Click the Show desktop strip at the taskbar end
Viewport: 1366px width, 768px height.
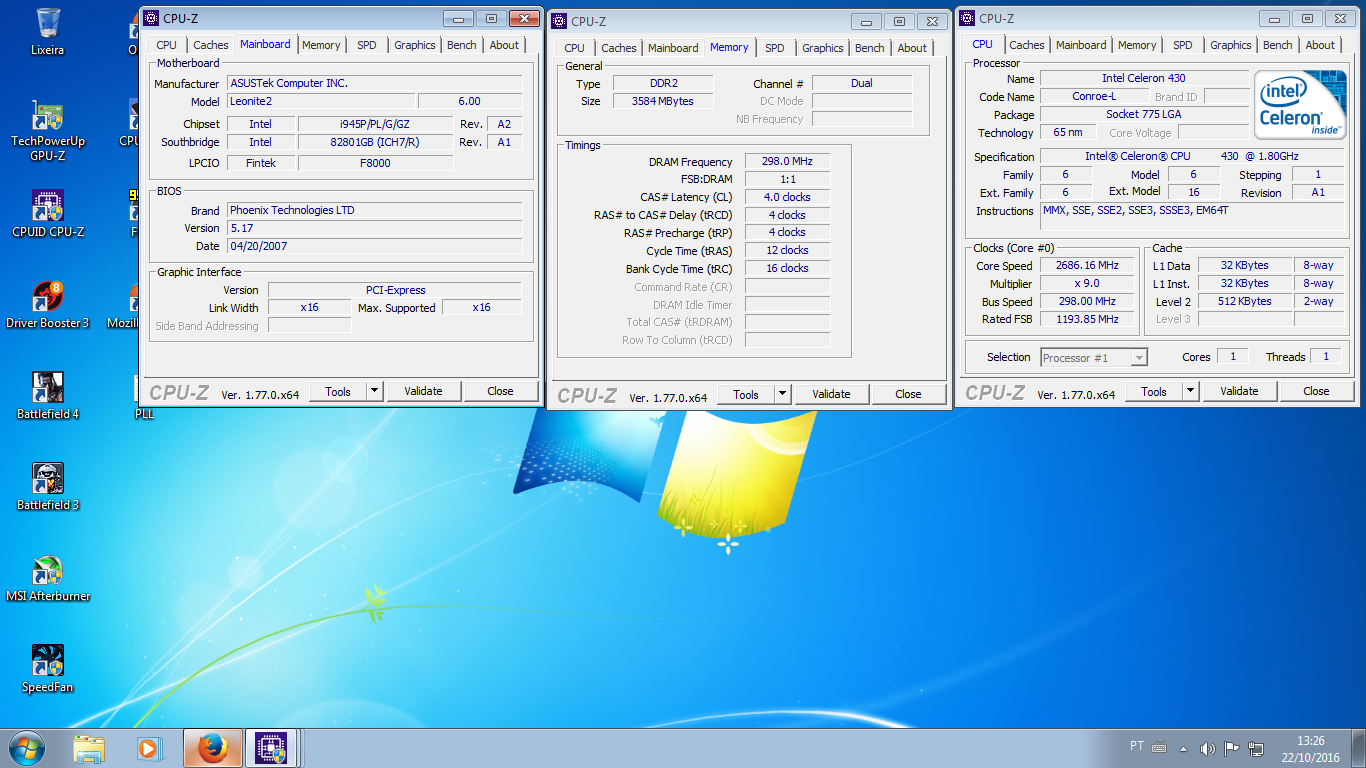click(1358, 748)
